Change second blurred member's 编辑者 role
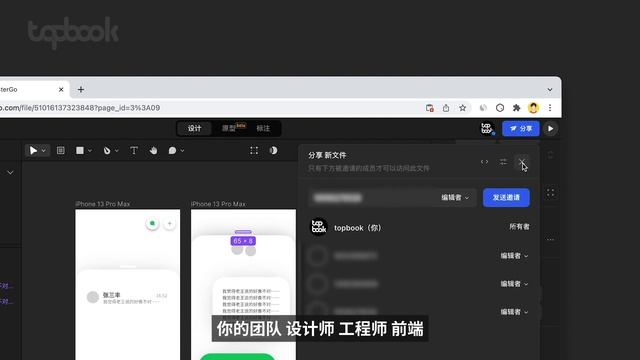The width and height of the screenshot is (640, 360). (x=514, y=284)
